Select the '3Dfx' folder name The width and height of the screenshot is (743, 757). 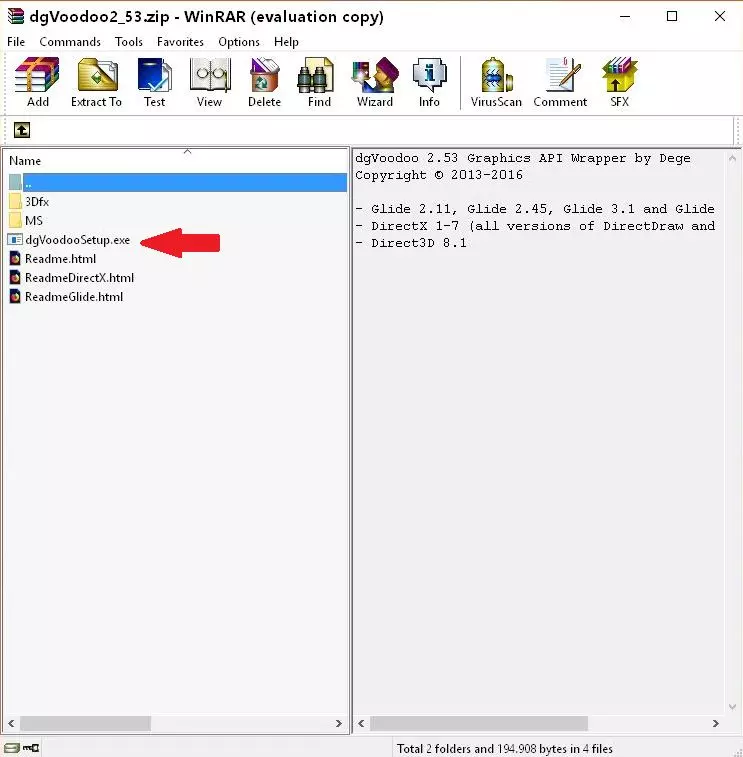37,201
